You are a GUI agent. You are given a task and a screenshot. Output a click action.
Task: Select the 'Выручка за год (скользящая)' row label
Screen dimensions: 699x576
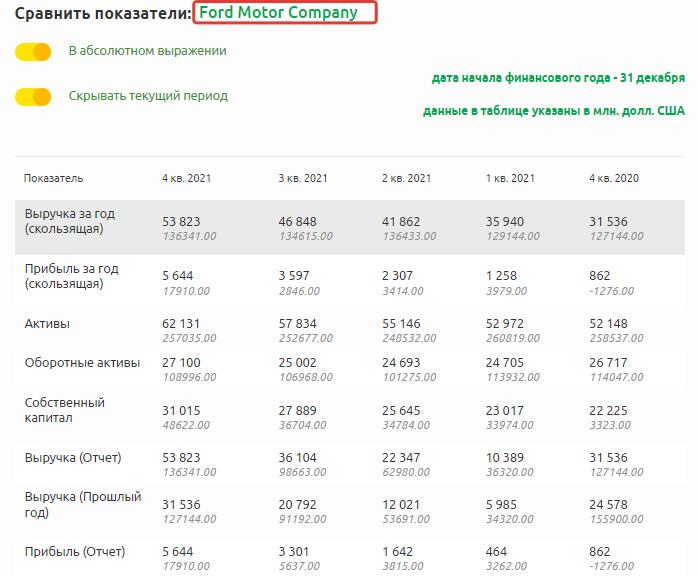coord(72,221)
